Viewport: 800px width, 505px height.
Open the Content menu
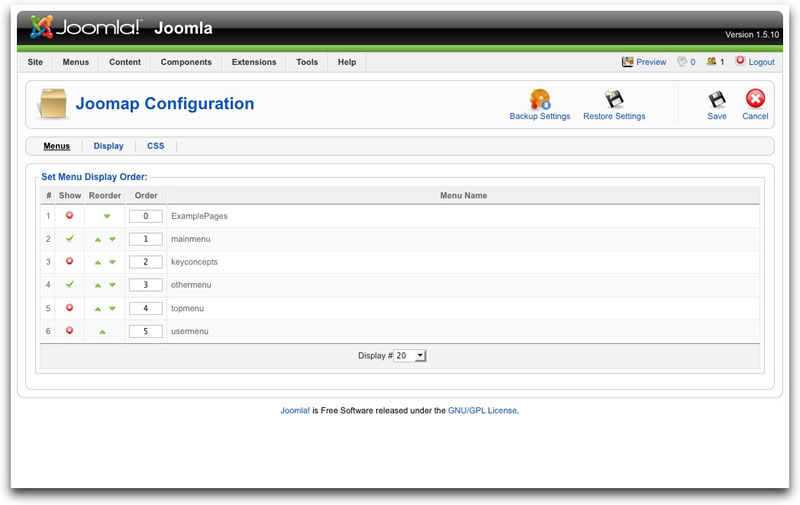pyautogui.click(x=125, y=62)
